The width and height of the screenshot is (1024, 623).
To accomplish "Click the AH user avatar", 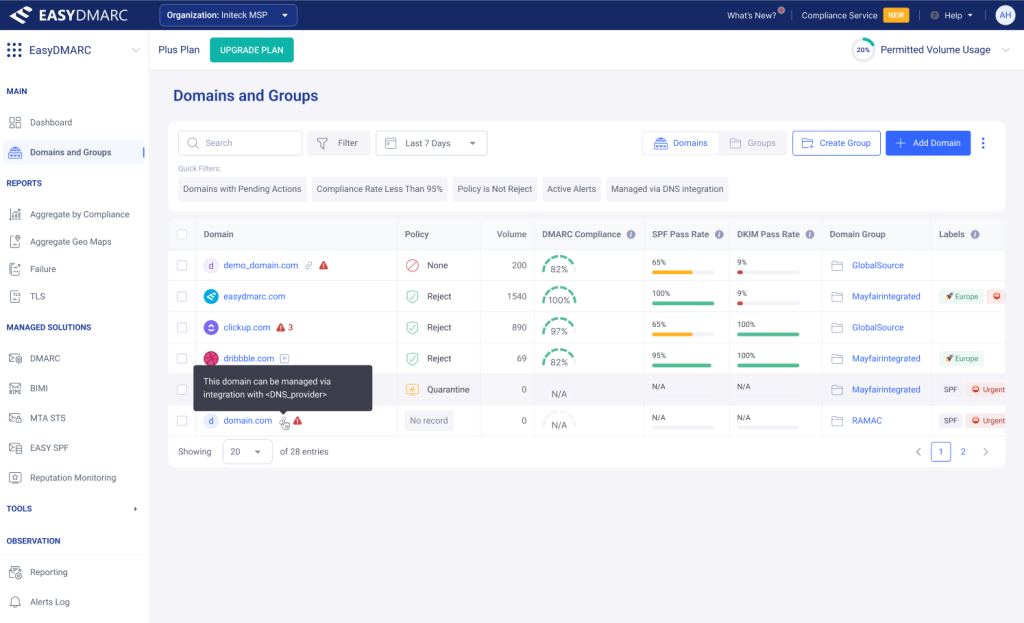I will click(x=1005, y=15).
